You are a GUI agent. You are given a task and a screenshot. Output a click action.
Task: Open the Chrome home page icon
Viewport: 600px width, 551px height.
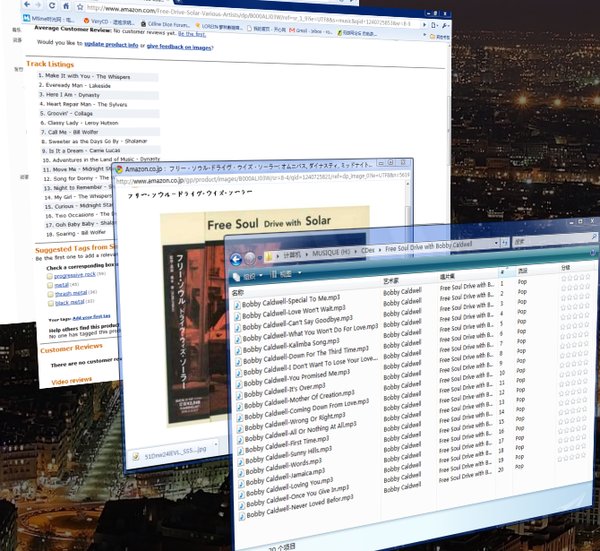(66, 6)
